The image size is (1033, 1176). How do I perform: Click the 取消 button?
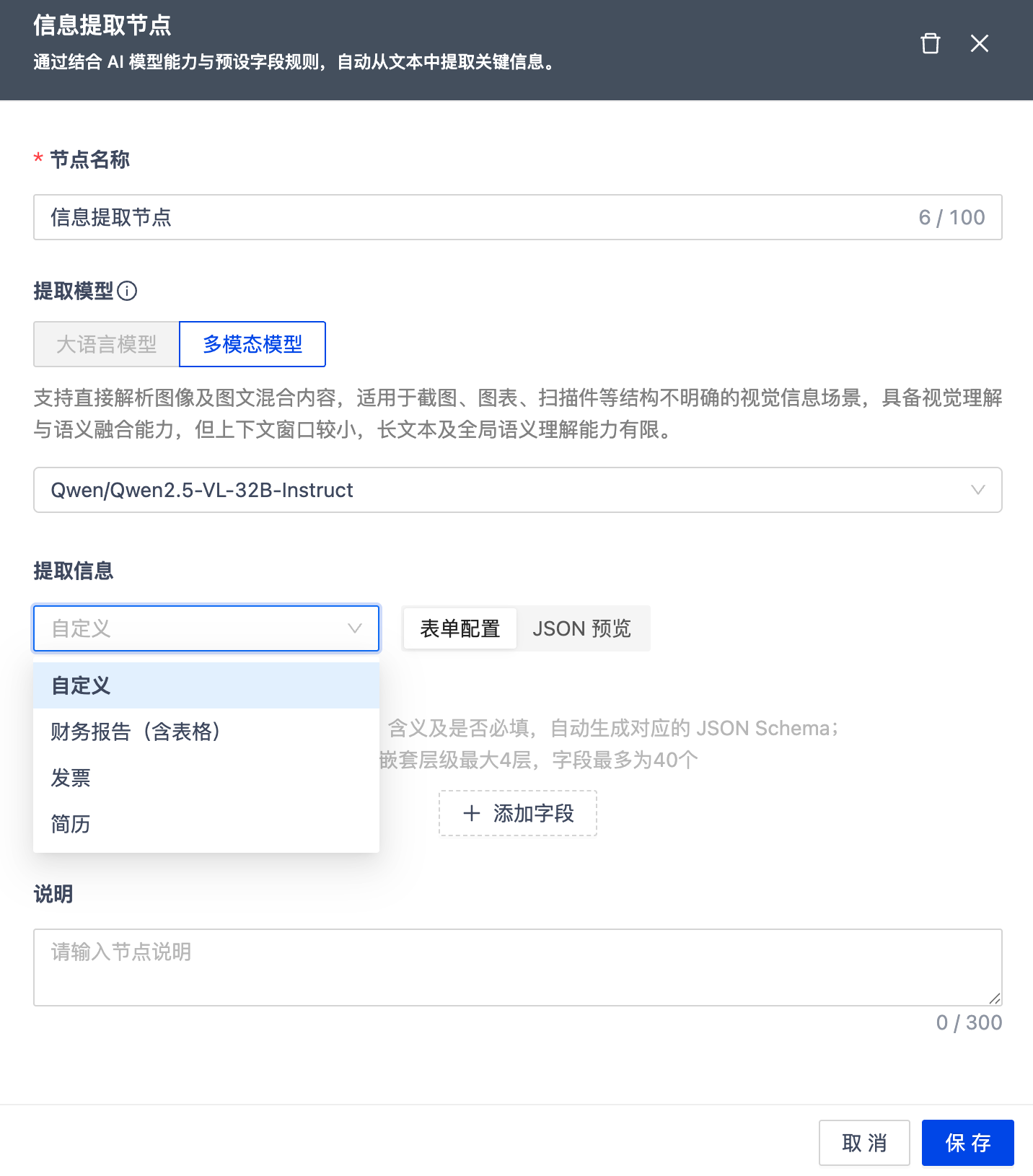point(864,1143)
